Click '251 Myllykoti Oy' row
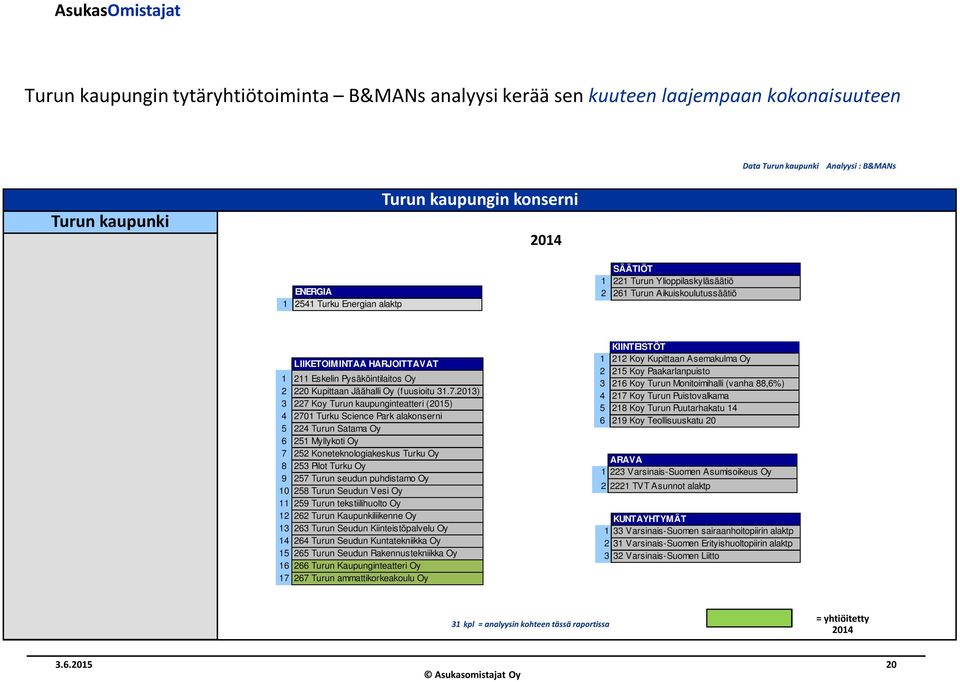 click(x=387, y=441)
